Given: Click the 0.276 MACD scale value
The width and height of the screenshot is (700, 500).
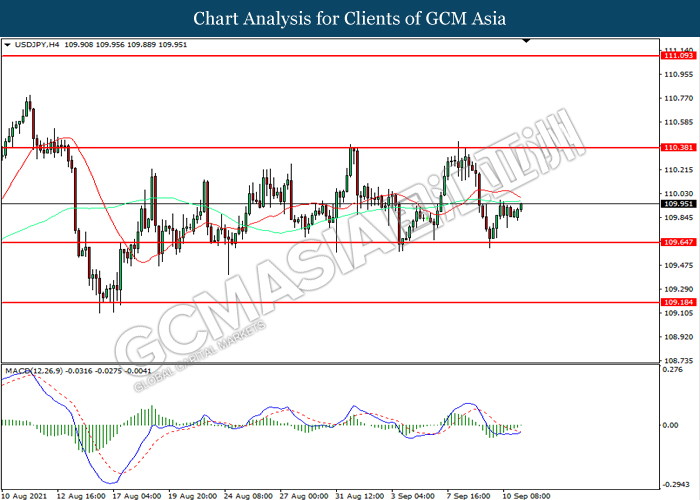Looking at the screenshot, I should pos(672,370).
